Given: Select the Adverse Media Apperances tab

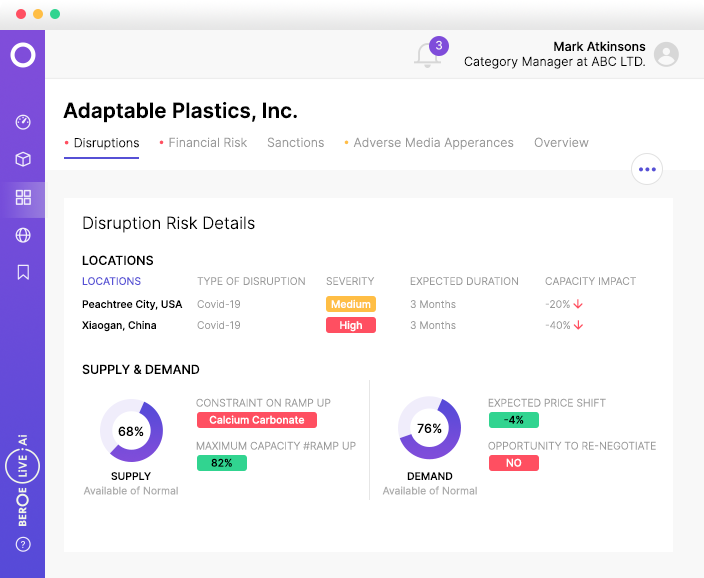Looking at the screenshot, I should [x=433, y=143].
